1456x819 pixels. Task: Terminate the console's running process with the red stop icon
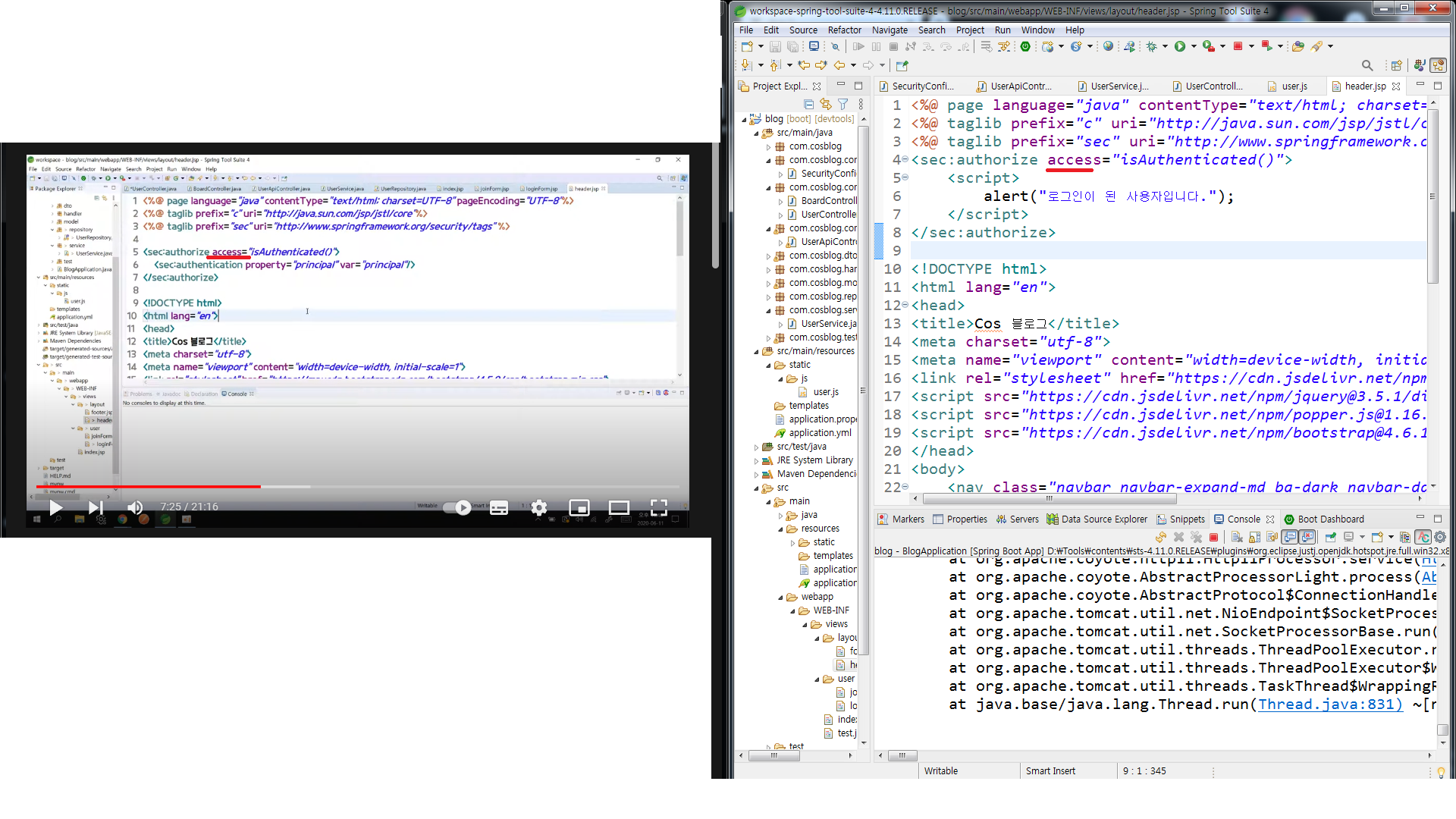(x=1213, y=537)
